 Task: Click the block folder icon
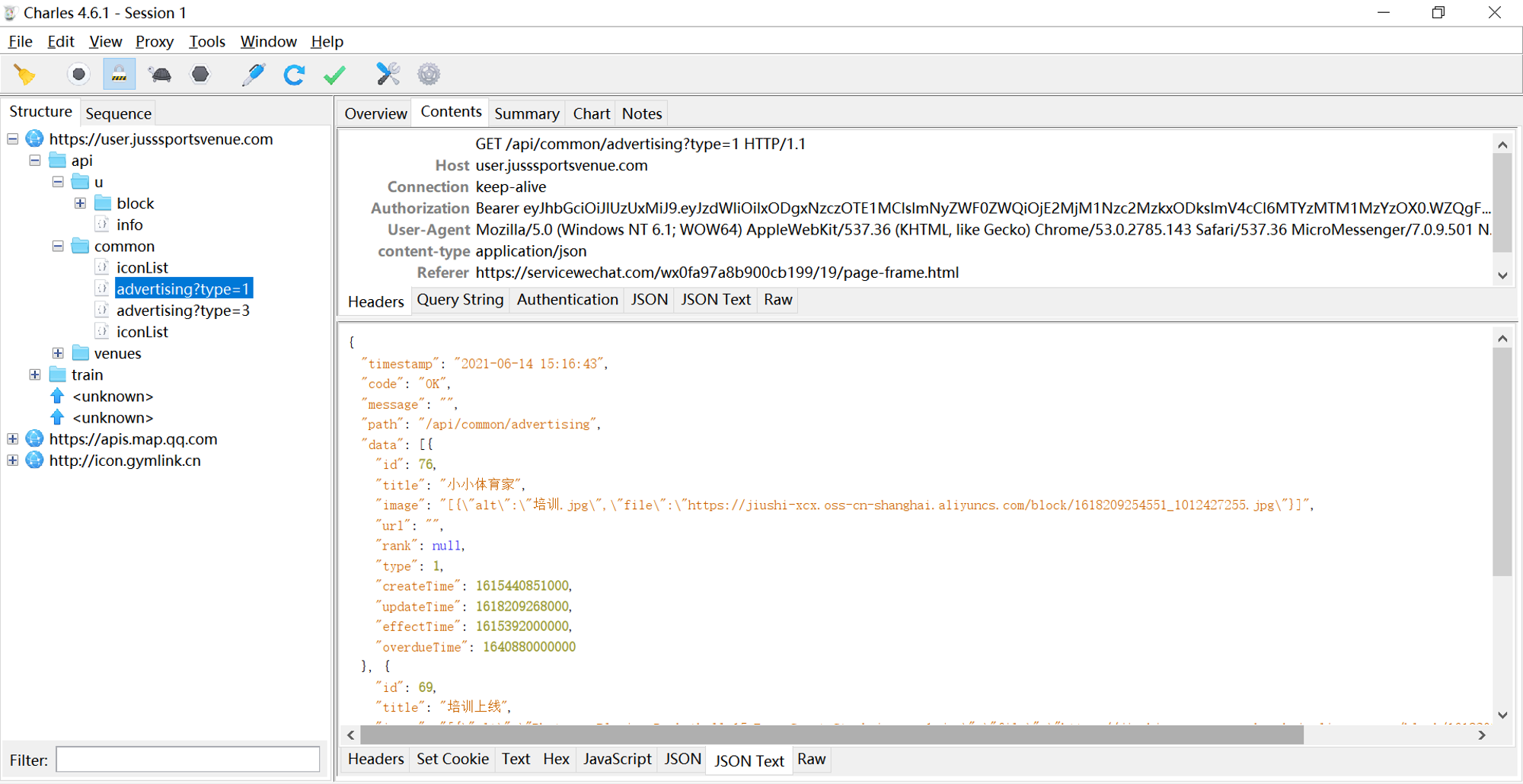click(x=103, y=203)
